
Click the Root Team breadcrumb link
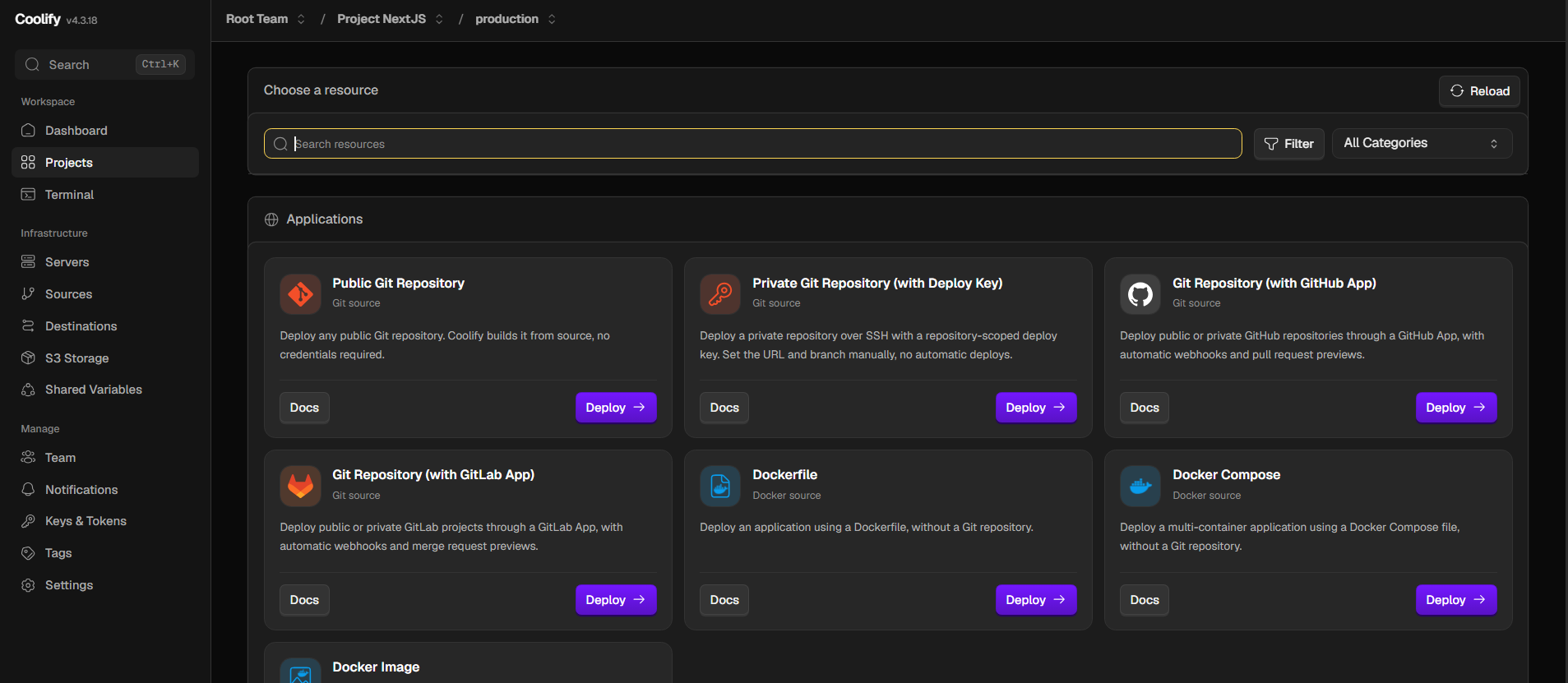point(257,19)
